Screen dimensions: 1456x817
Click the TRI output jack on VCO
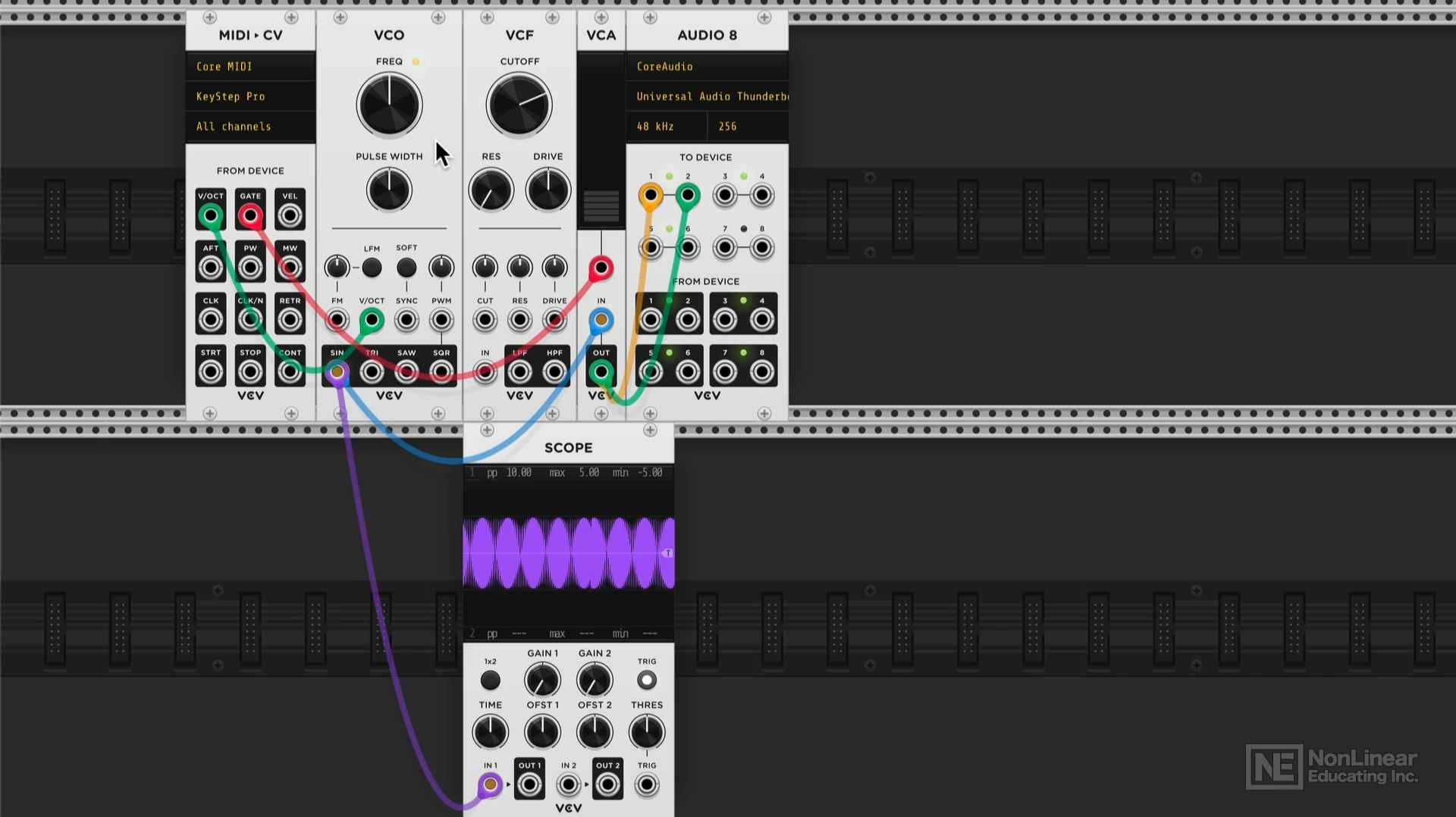pyautogui.click(x=372, y=372)
